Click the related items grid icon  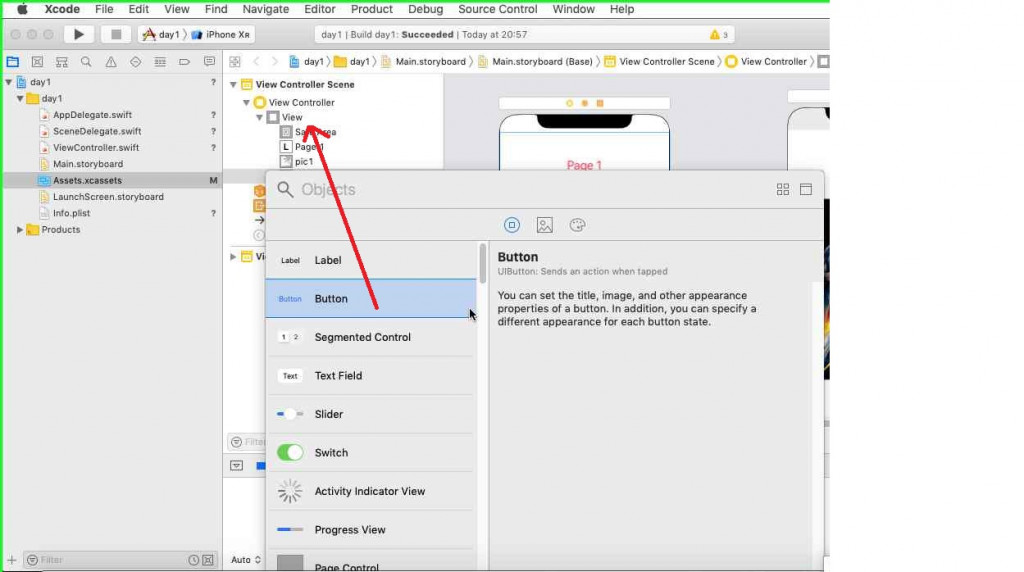[x=234, y=61]
